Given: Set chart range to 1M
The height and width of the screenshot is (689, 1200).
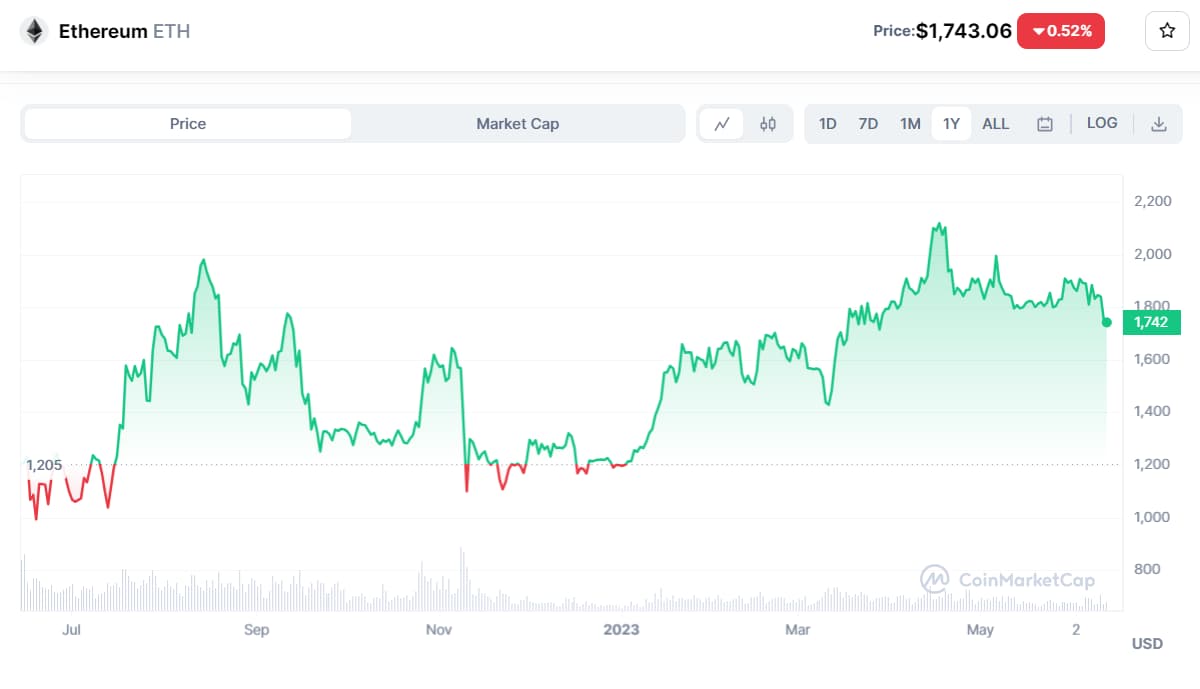Looking at the screenshot, I should tap(910, 124).
